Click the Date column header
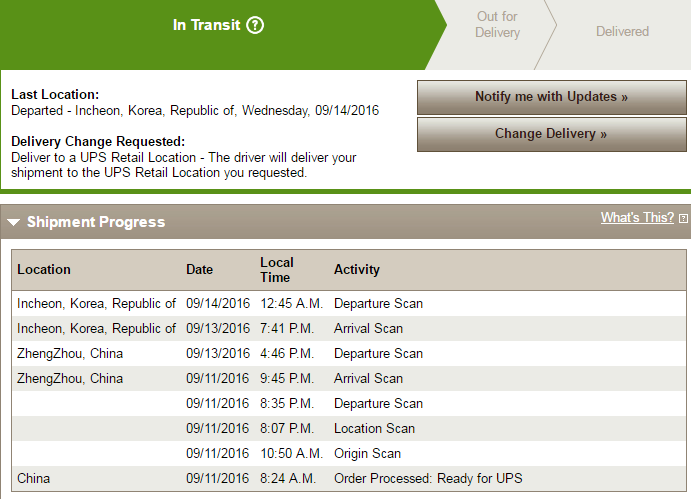The height and width of the screenshot is (499, 691). coord(199,269)
